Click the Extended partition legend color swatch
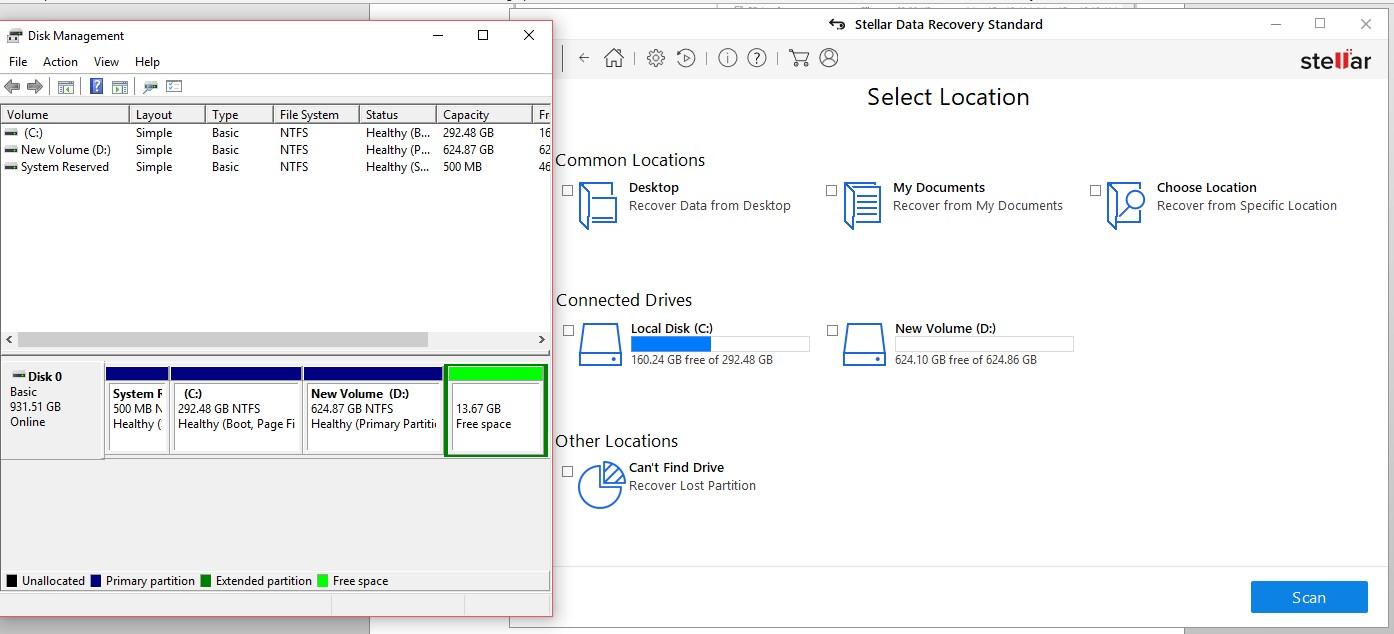The width and height of the screenshot is (1394, 634). pos(206,581)
